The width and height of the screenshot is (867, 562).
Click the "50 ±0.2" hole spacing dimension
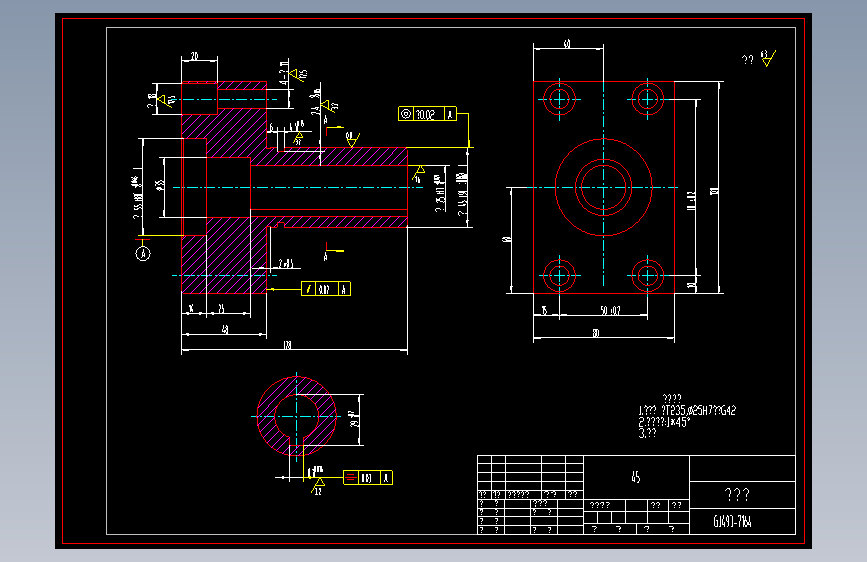coord(610,310)
